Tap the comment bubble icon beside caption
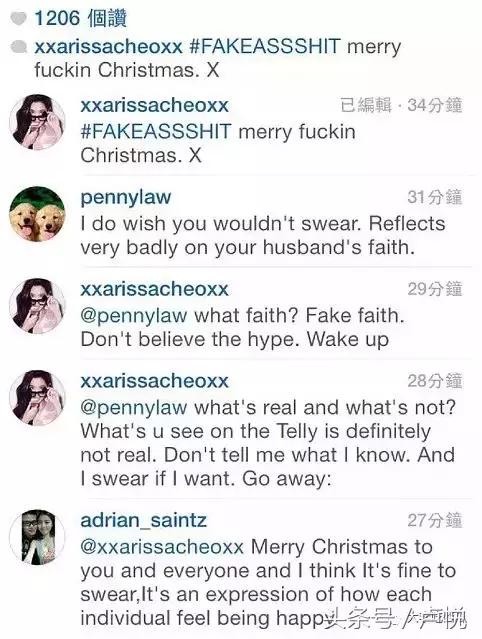 [19, 47]
